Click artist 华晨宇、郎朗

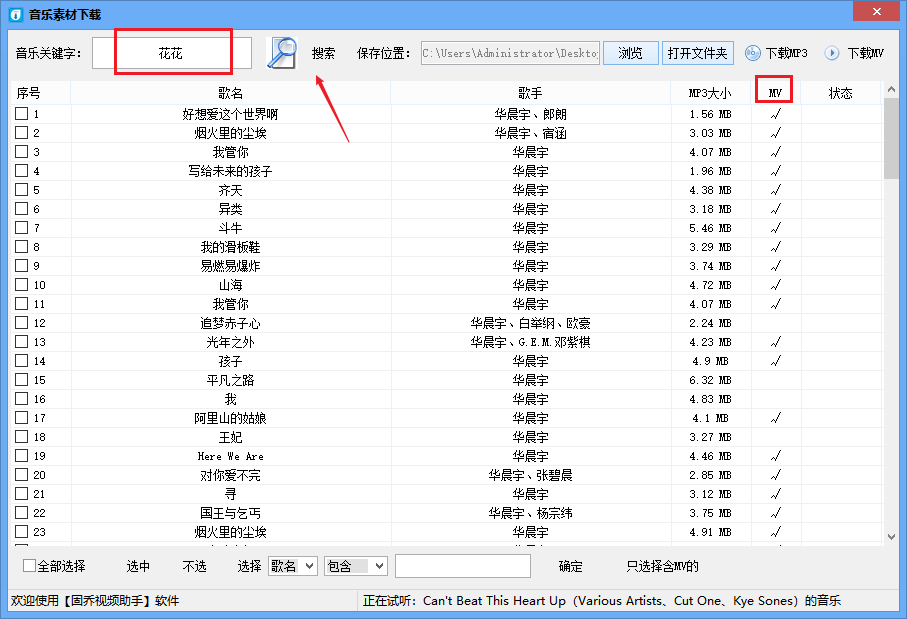[x=530, y=114]
